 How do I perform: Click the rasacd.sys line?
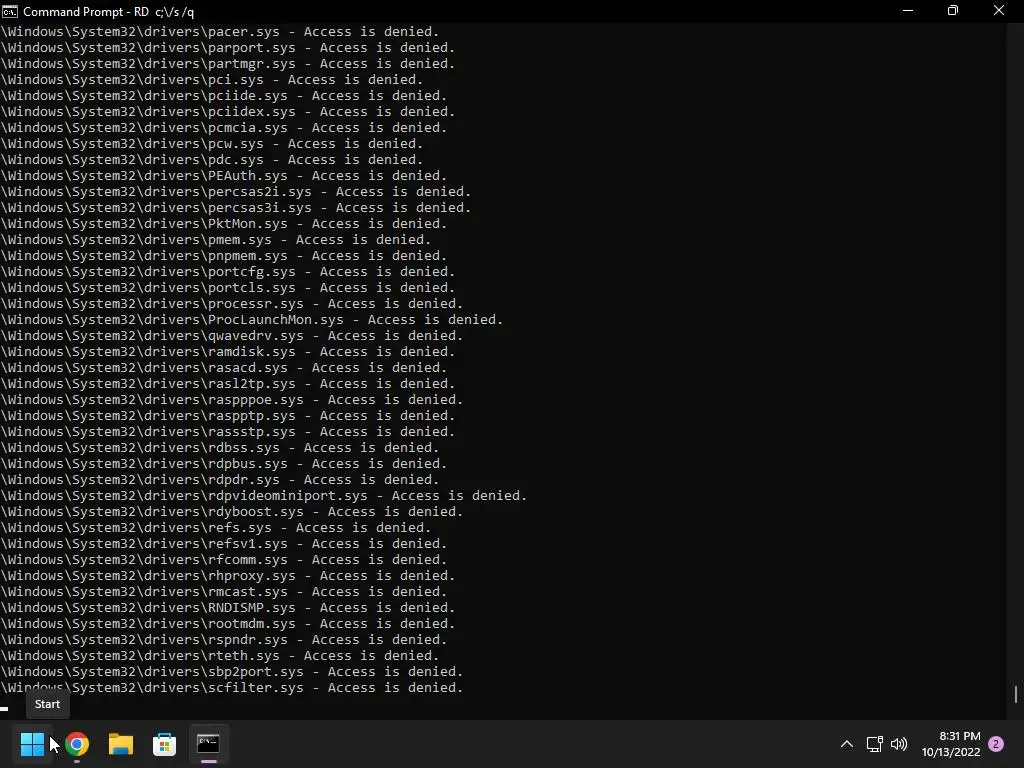[223, 368]
